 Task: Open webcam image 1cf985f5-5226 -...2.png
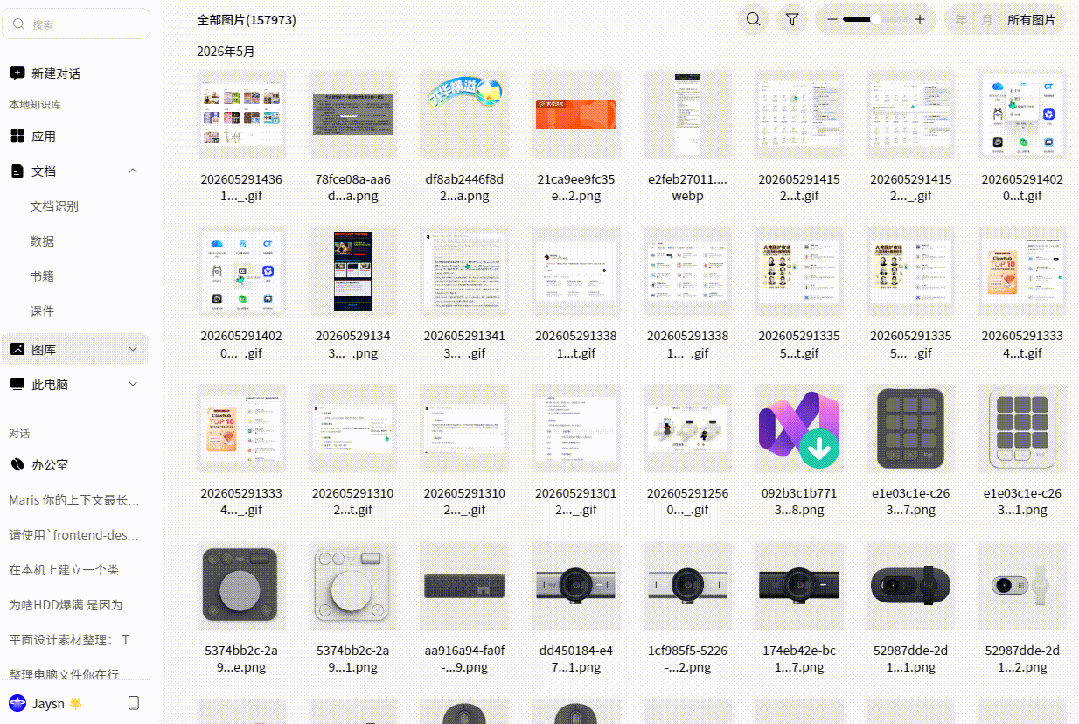[687, 585]
